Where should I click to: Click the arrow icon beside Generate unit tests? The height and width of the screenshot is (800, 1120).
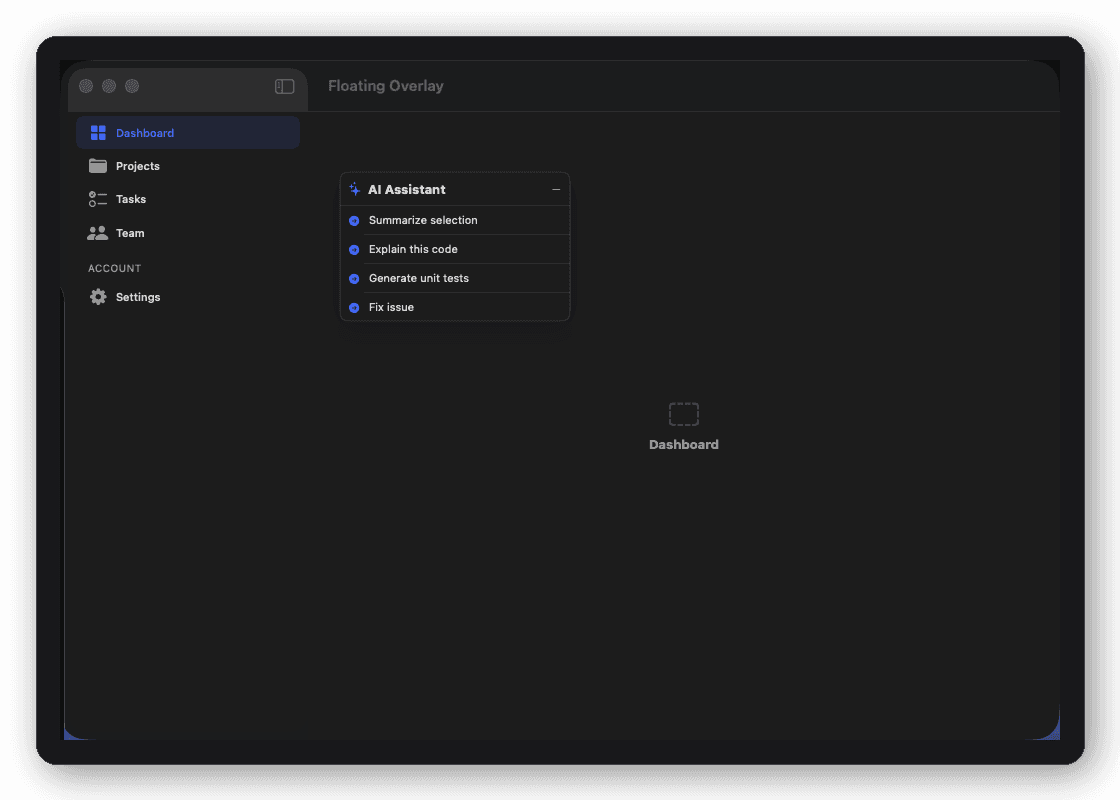(354, 279)
